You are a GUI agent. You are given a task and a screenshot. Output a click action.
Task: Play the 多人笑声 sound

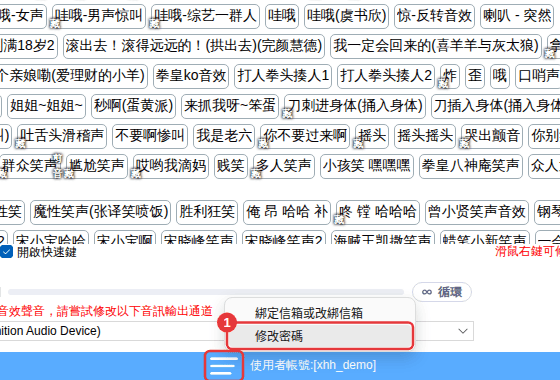(x=284, y=166)
